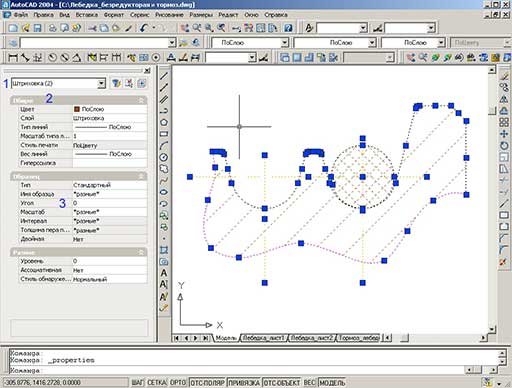This screenshot has width=512, height=388.
Task: Click the Help question mark icon
Action: pos(288,28)
